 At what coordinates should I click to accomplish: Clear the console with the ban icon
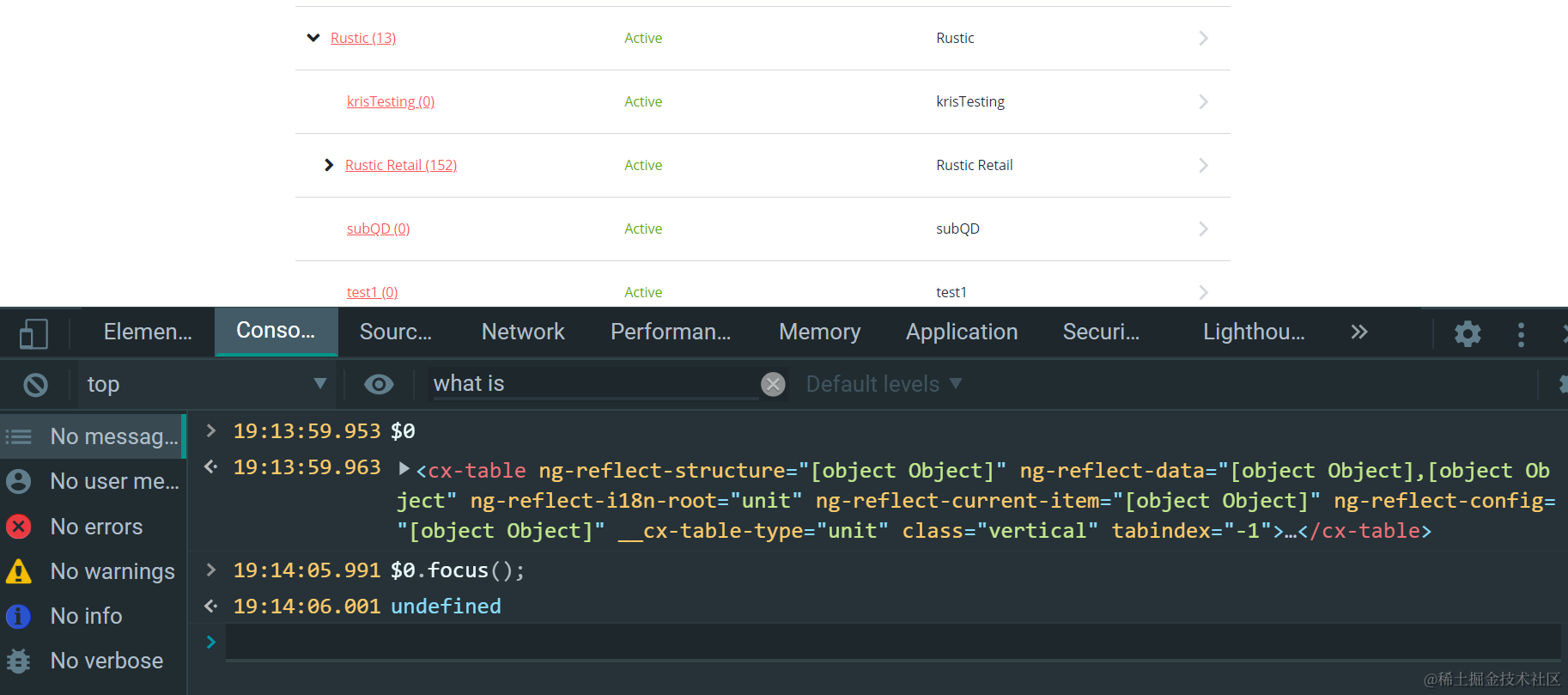(x=36, y=385)
